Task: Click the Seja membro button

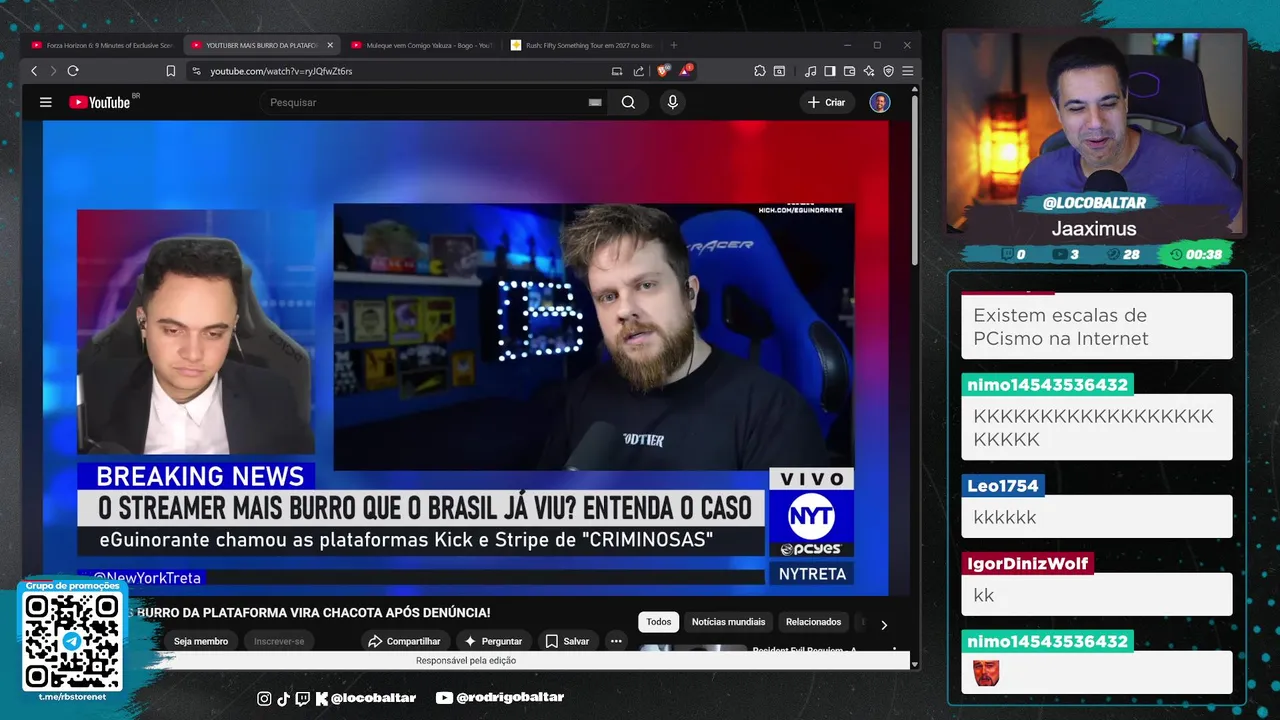Action: 201,641
